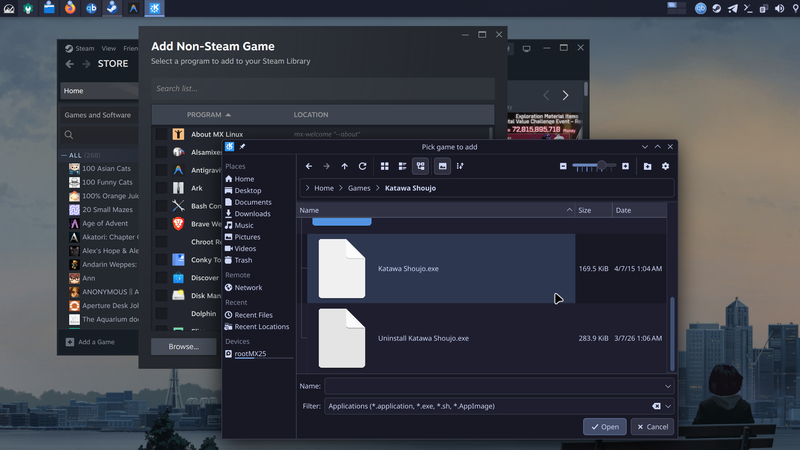Click Open to add selected game
Viewport: 800px width, 450px height.
(x=605, y=427)
